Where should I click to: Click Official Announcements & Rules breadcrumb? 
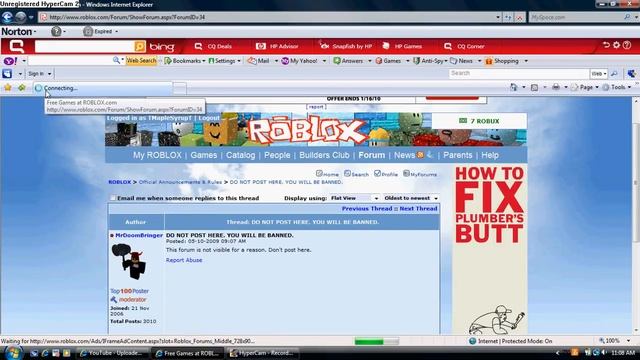[180, 182]
